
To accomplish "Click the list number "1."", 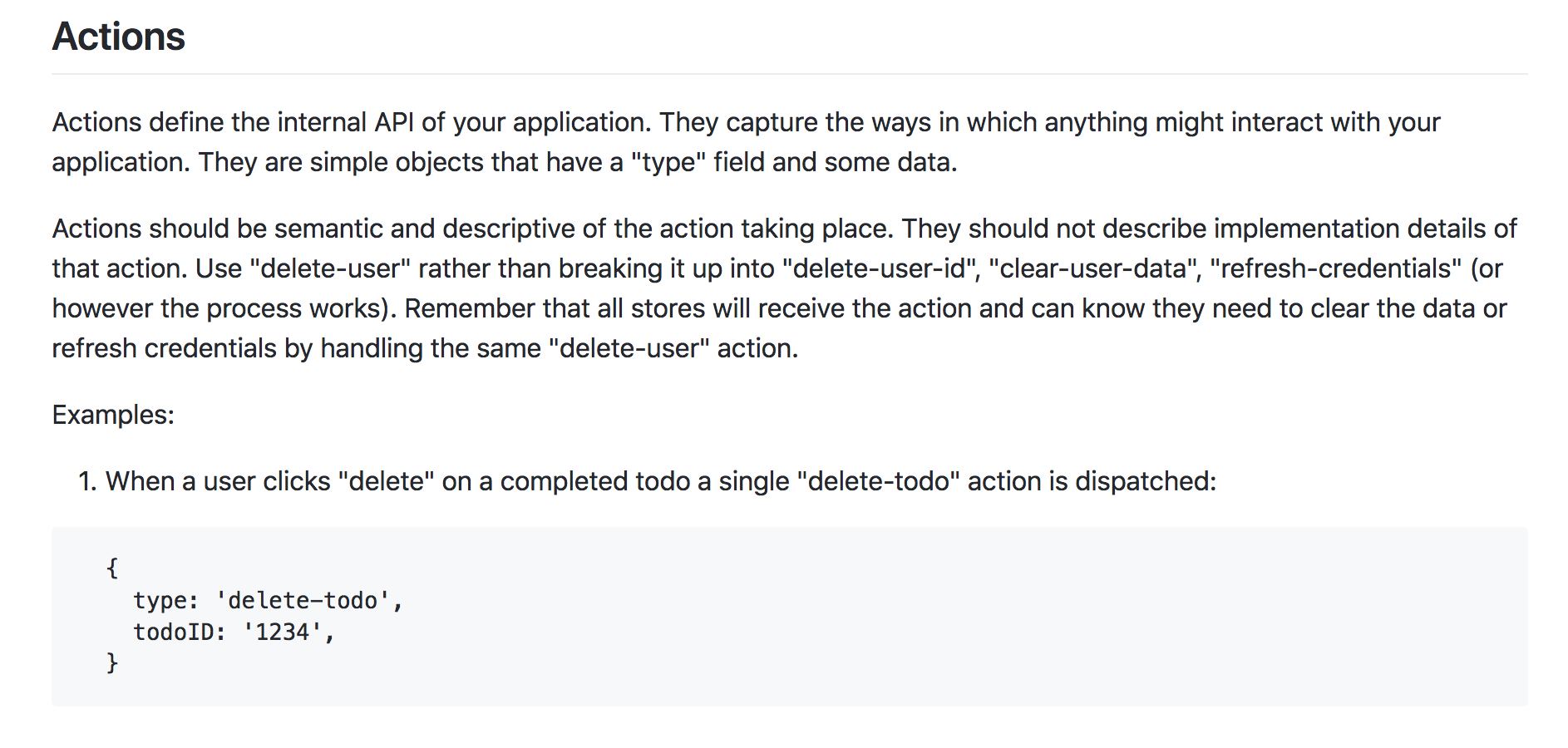I will click(x=87, y=481).
